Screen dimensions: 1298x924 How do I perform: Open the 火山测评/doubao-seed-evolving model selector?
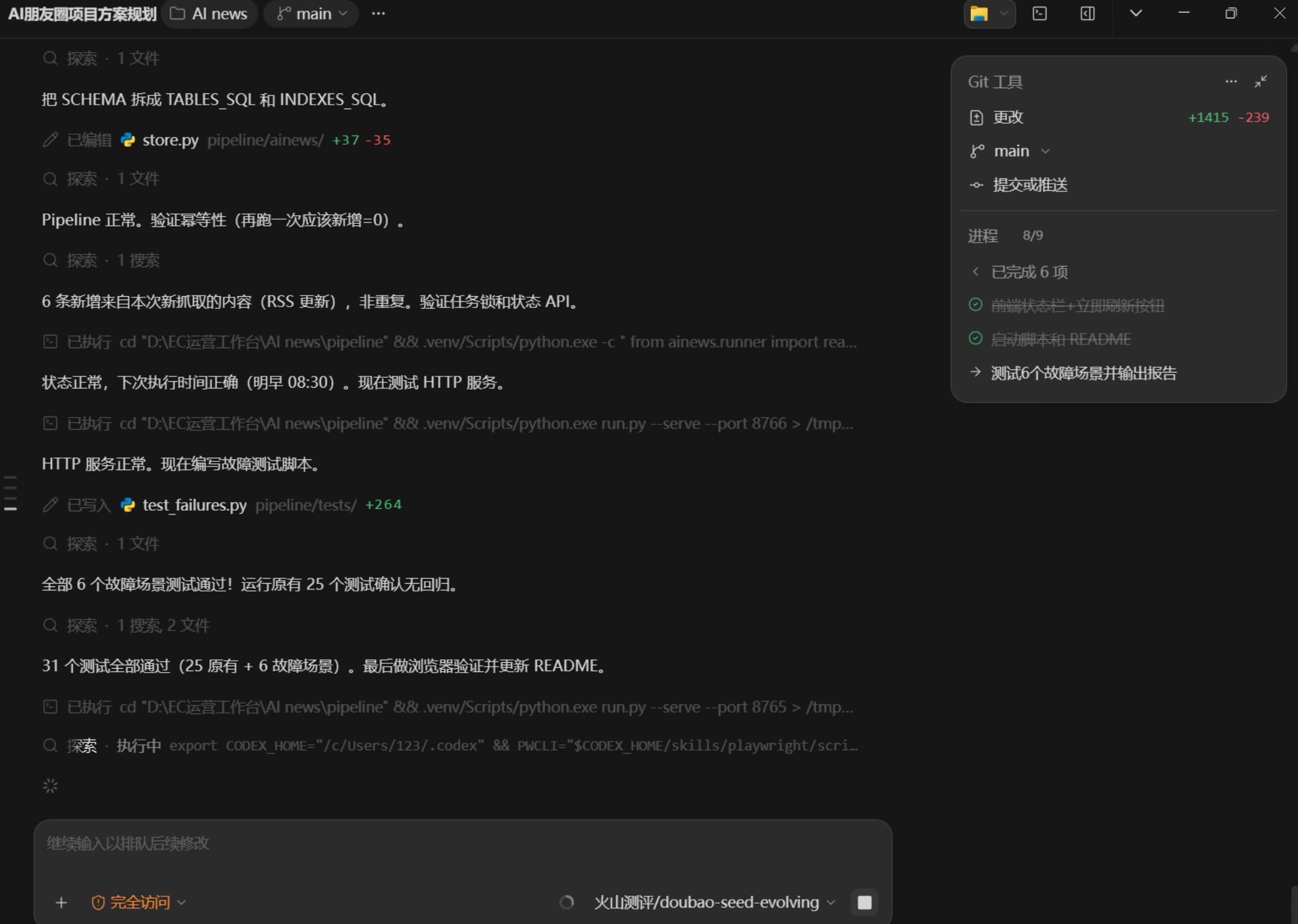(x=715, y=902)
